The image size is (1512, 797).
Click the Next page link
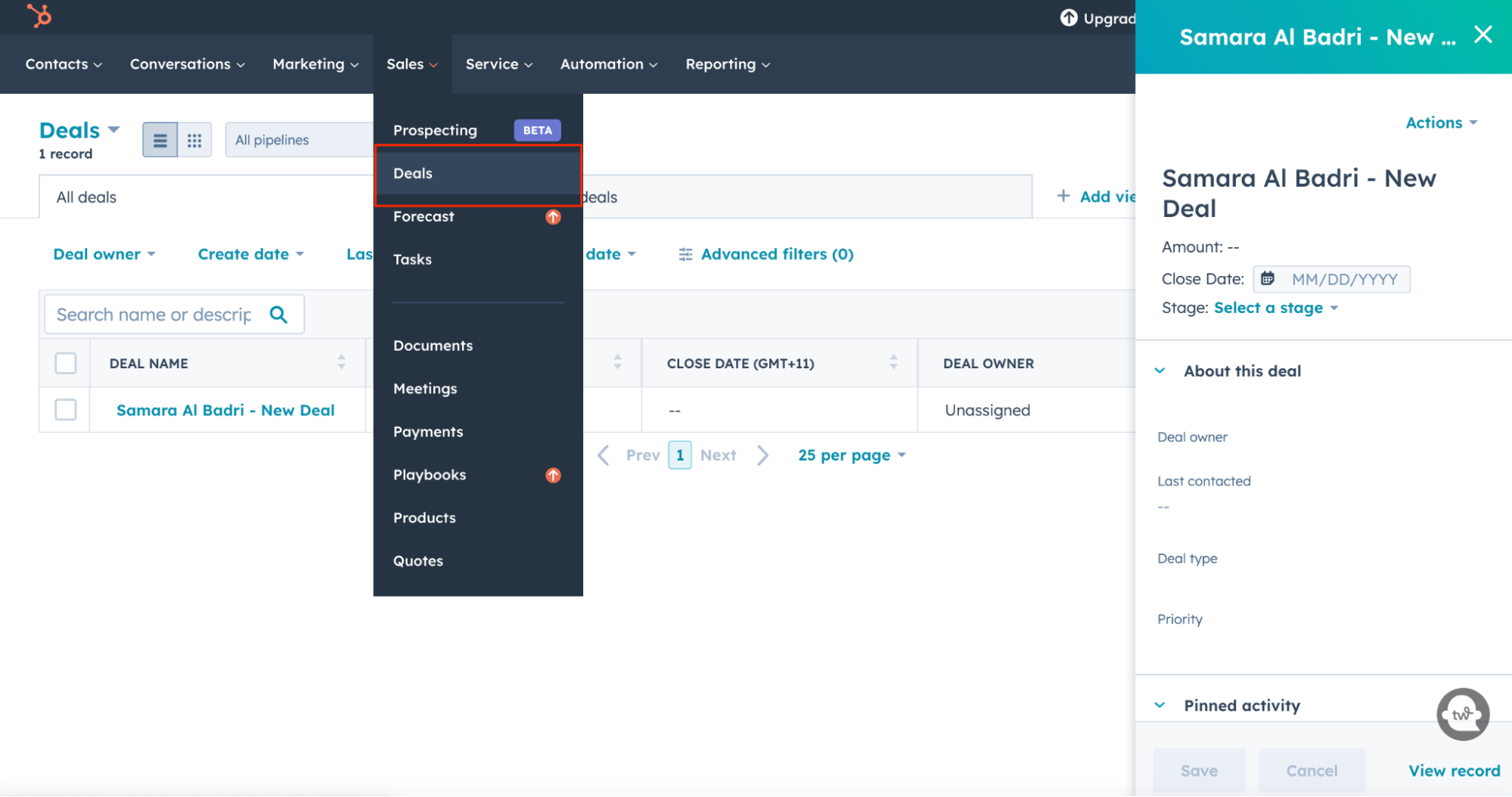(x=718, y=455)
